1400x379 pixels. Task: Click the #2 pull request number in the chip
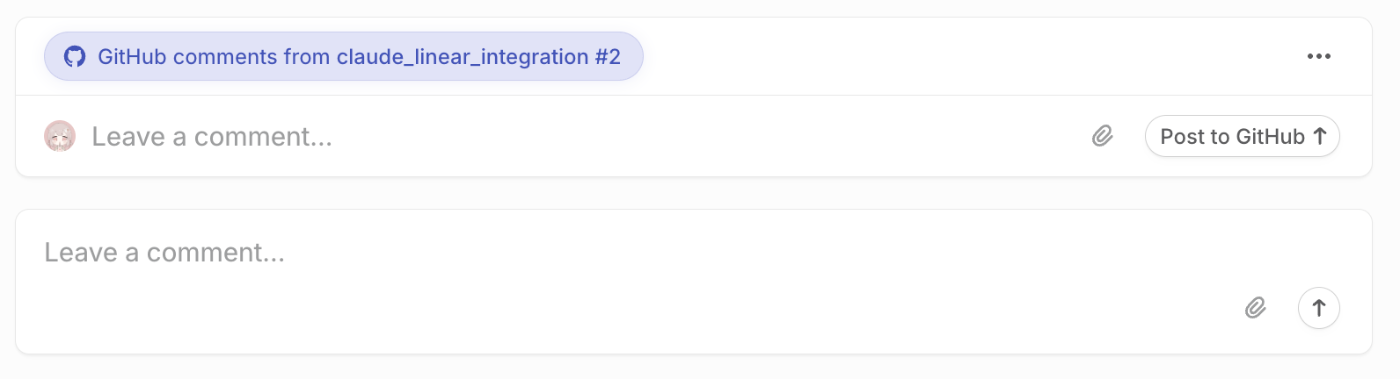[x=608, y=56]
